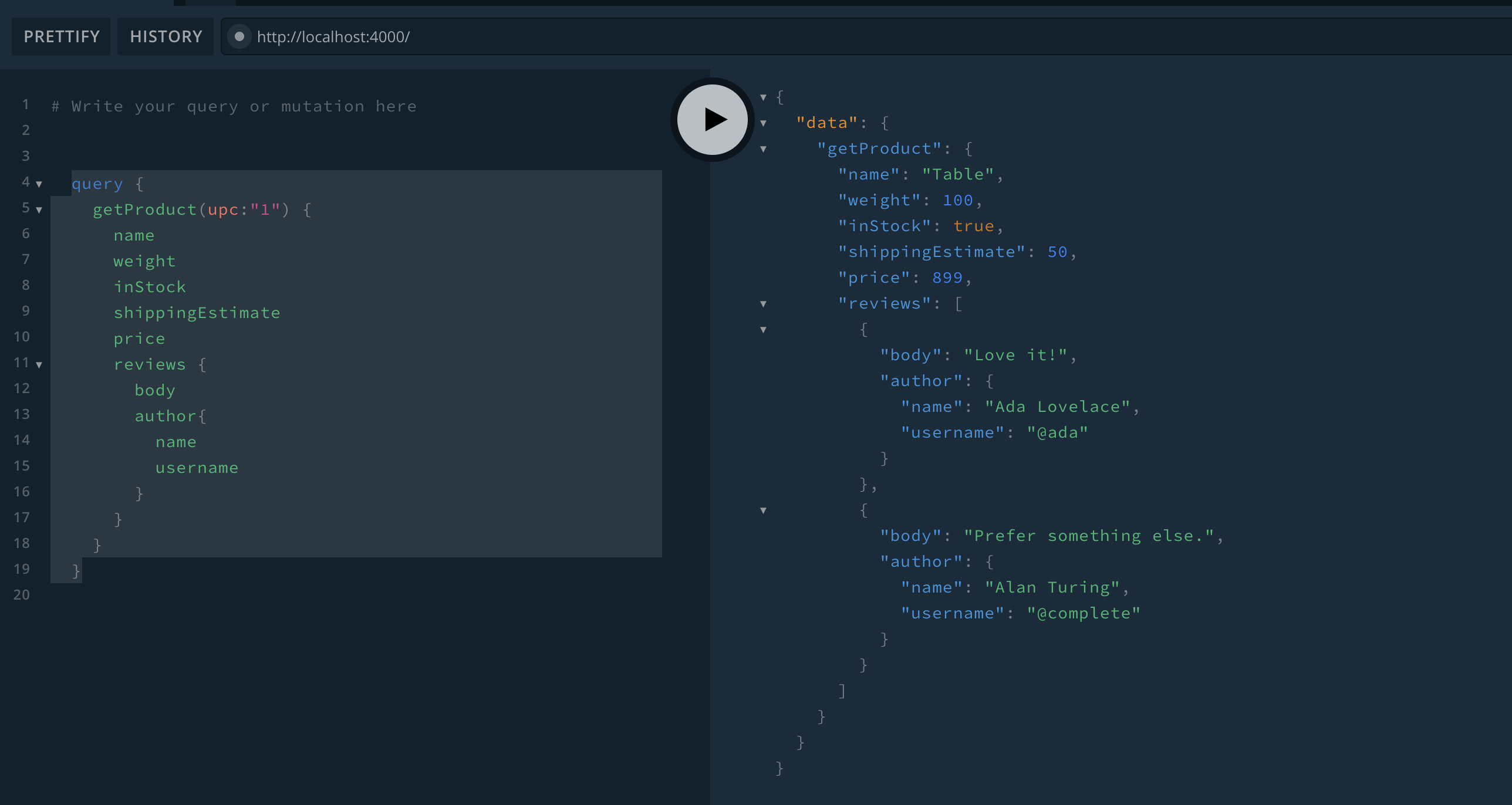Click the username field in the query editor
This screenshot has height=805, width=1512.
pos(197,468)
